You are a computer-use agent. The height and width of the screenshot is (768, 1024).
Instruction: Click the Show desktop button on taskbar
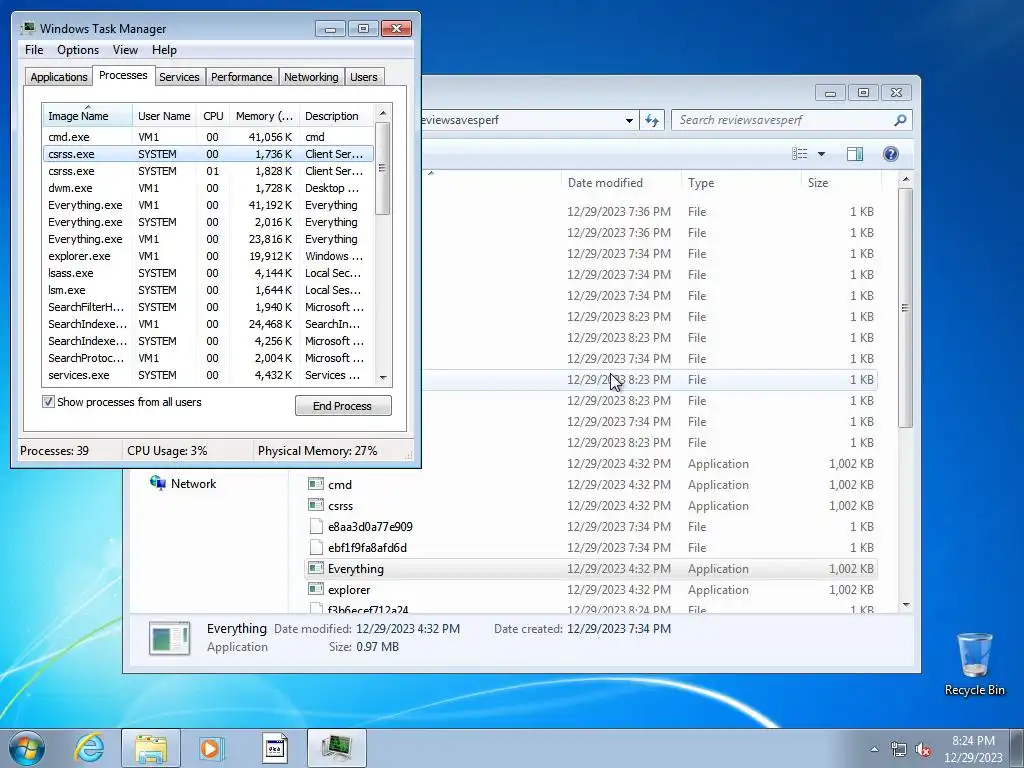1017,748
